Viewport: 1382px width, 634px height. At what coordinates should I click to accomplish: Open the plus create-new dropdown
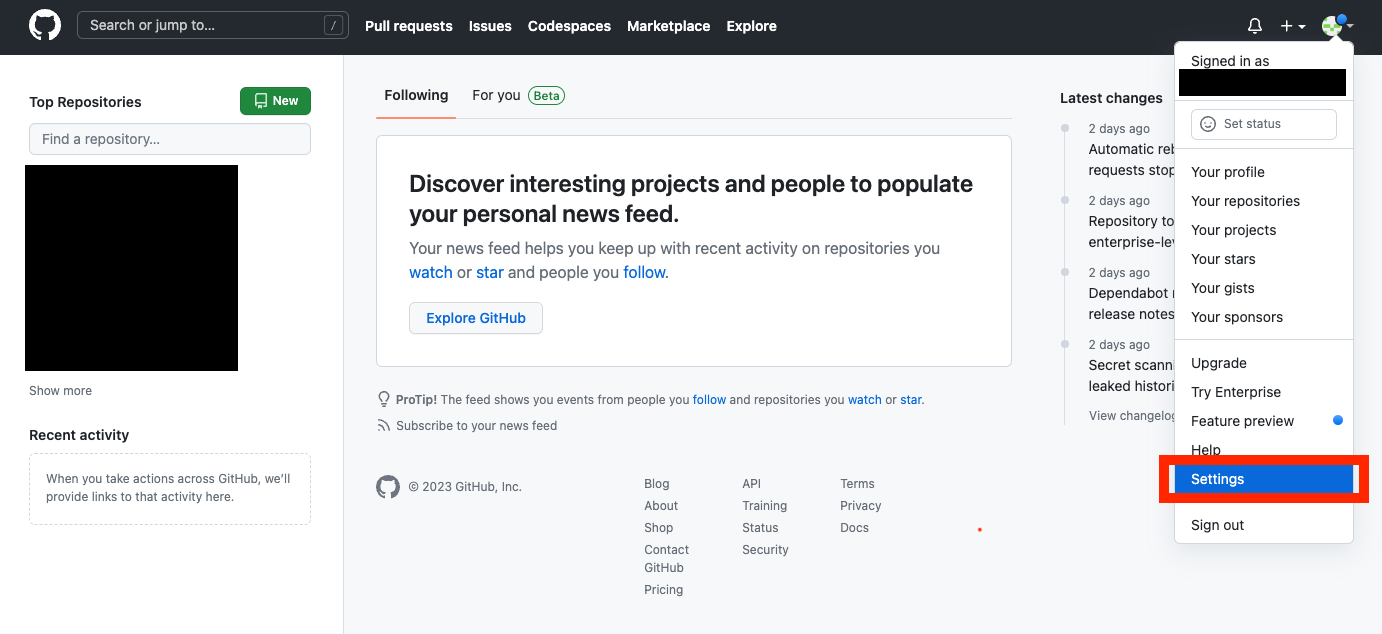[1292, 26]
